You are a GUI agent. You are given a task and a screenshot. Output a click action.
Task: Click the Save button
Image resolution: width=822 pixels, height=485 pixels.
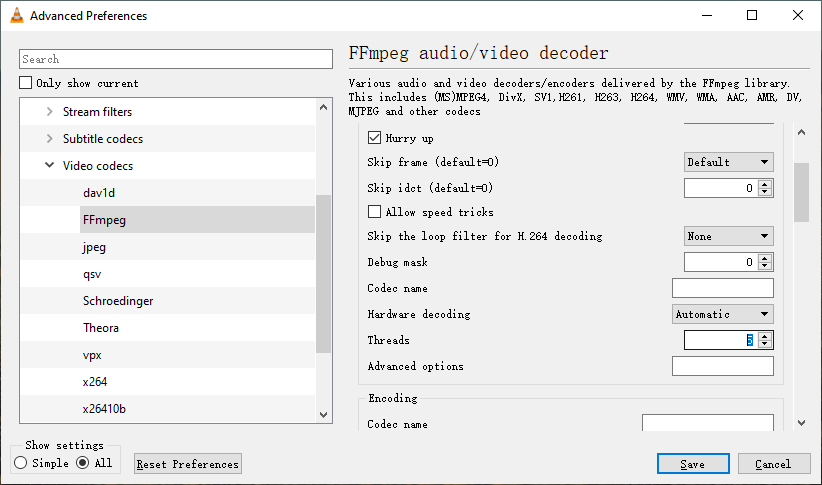(x=693, y=464)
